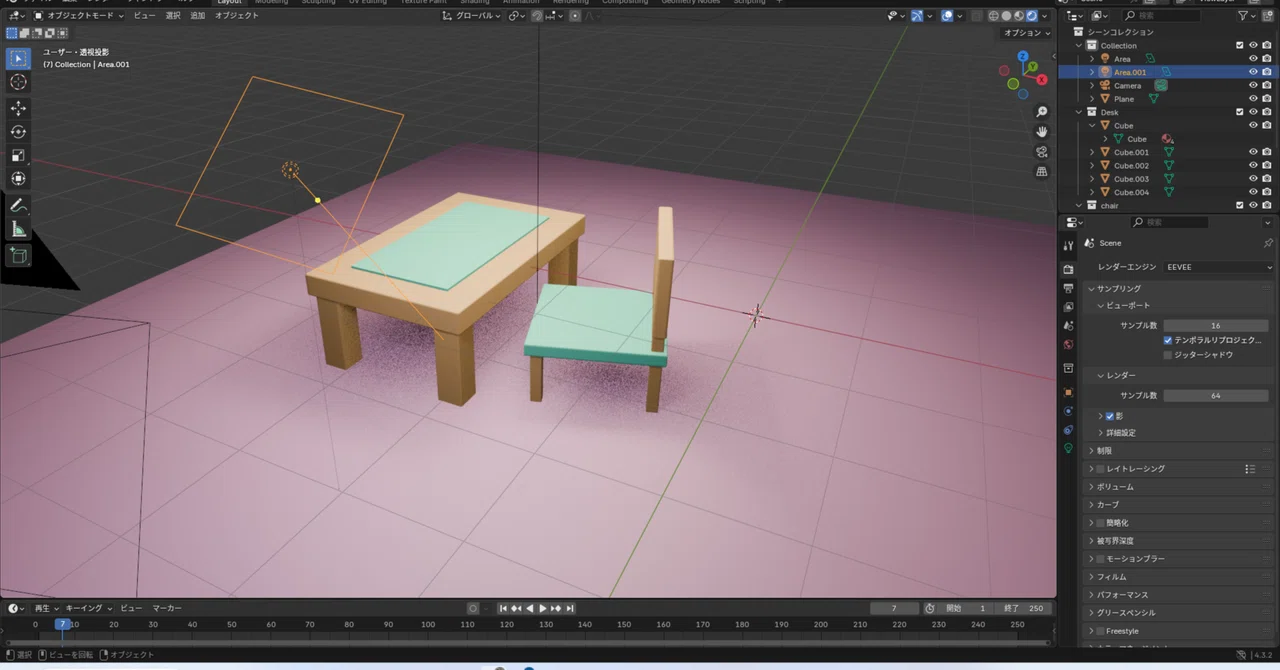The height and width of the screenshot is (670, 1280).
Task: Disable rendering for Cube.001
Action: coord(1267,152)
